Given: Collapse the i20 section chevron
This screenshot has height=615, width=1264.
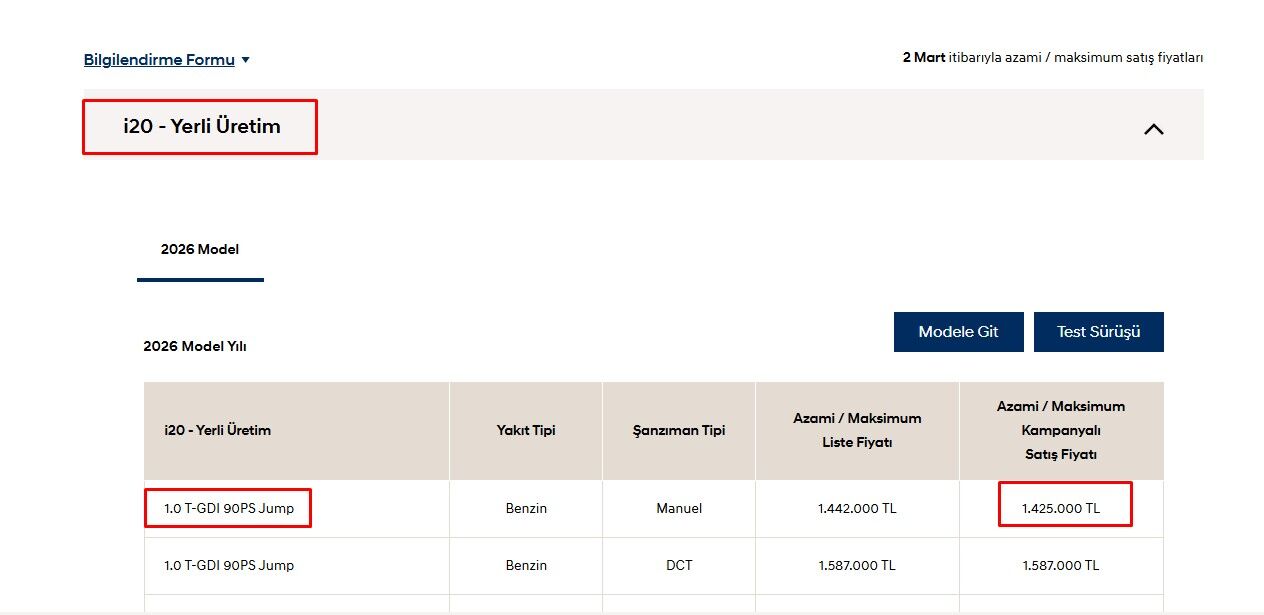Looking at the screenshot, I should pos(1154,129).
